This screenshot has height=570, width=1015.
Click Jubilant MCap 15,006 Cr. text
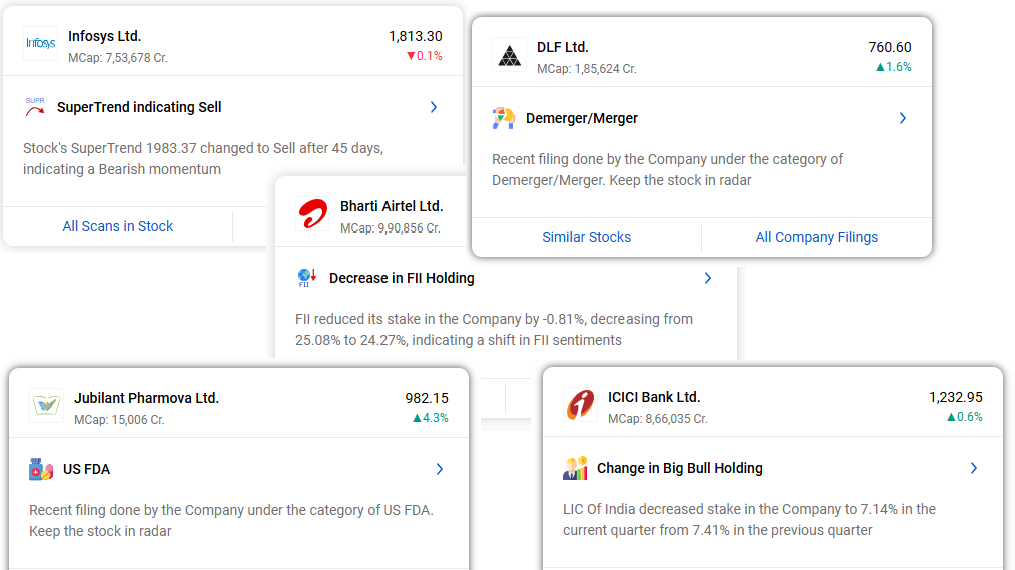[x=119, y=420]
